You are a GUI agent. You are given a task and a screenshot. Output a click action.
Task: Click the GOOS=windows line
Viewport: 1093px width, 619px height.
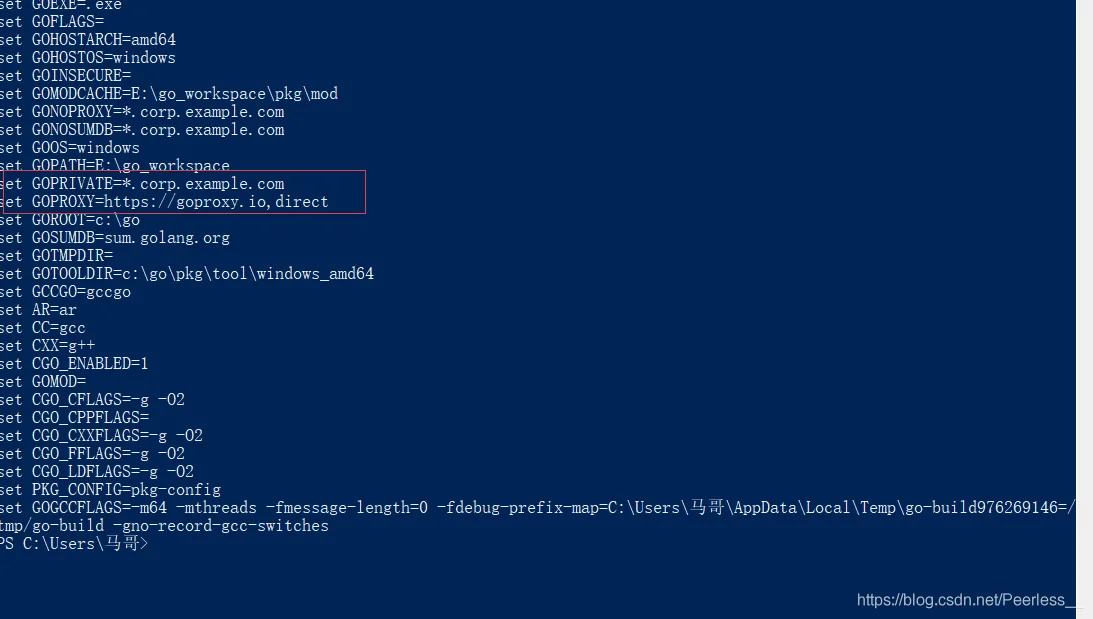pos(70,148)
